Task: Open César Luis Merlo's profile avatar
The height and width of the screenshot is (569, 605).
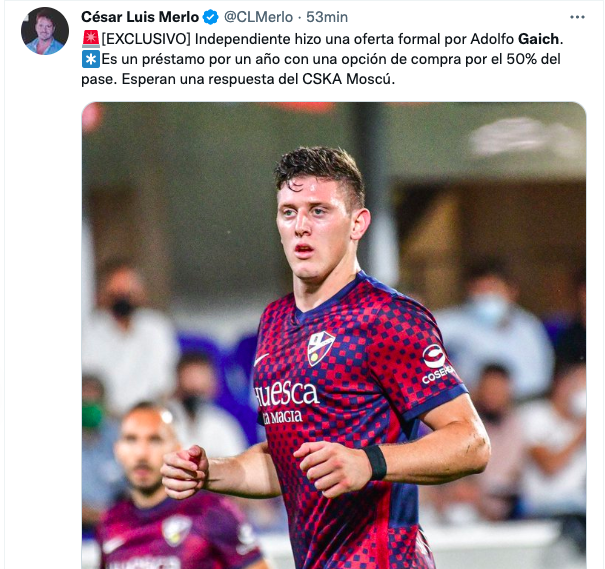Action: 45,31
